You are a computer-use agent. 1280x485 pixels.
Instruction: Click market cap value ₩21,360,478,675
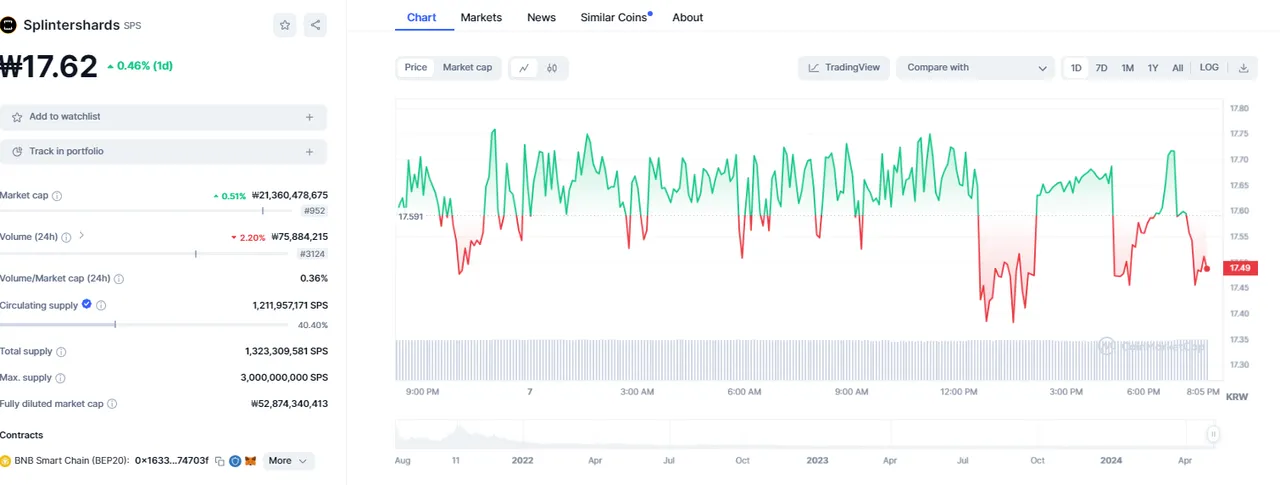pyautogui.click(x=290, y=196)
